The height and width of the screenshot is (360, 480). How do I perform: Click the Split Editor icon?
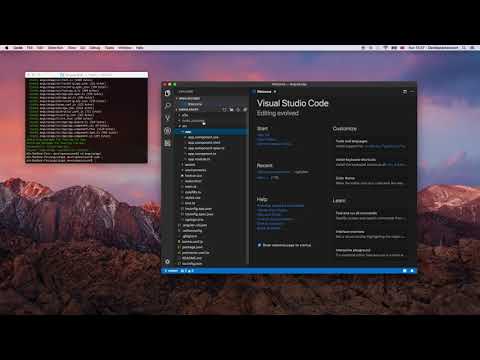pos(405,92)
